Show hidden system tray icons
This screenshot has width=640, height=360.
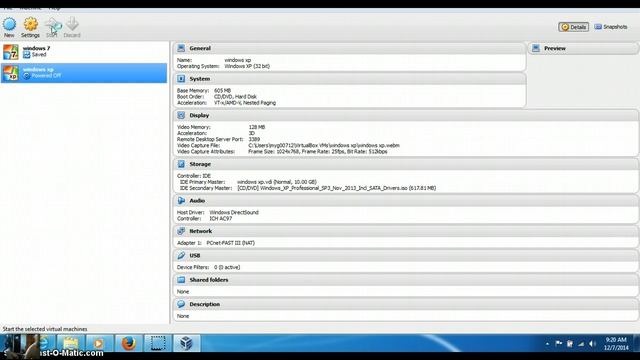[547, 344]
